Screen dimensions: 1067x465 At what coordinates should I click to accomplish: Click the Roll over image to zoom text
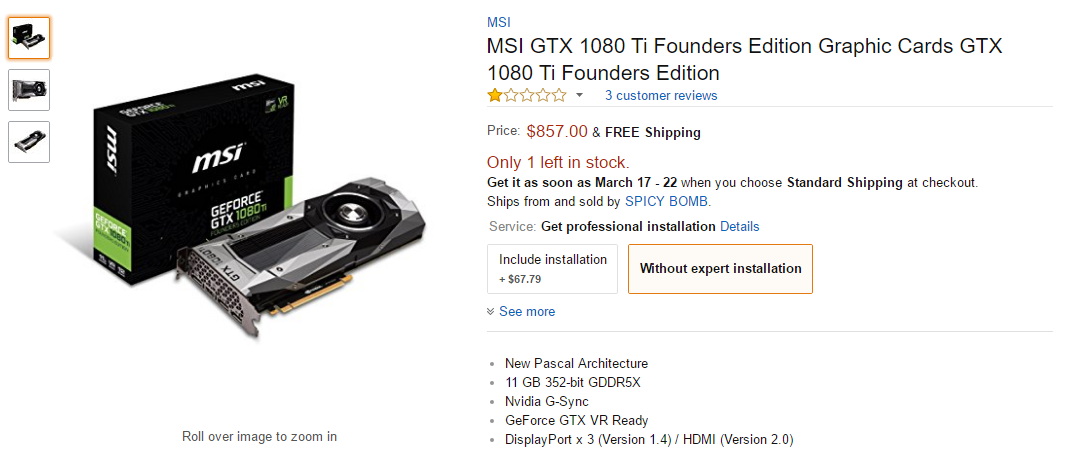(x=259, y=437)
